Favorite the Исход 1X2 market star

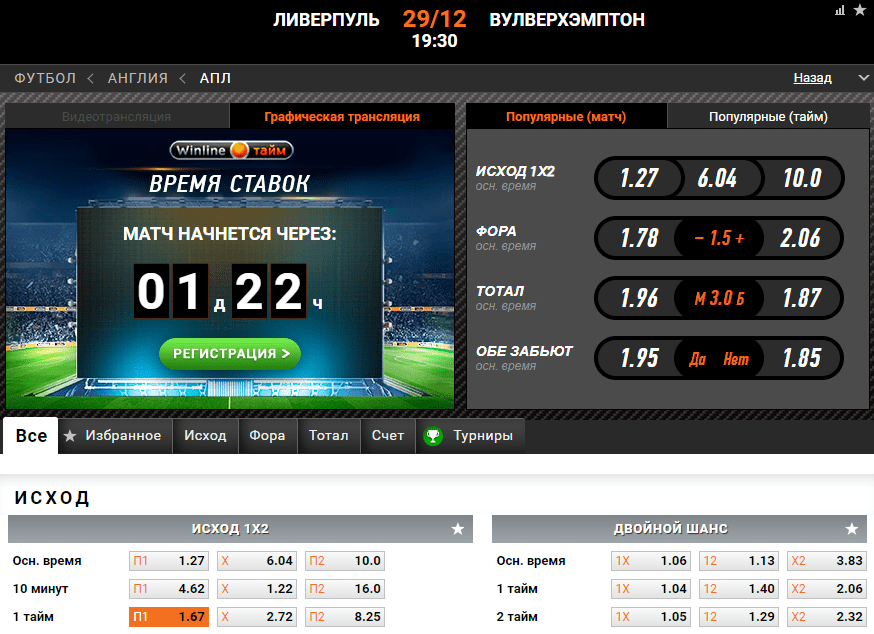point(458,529)
